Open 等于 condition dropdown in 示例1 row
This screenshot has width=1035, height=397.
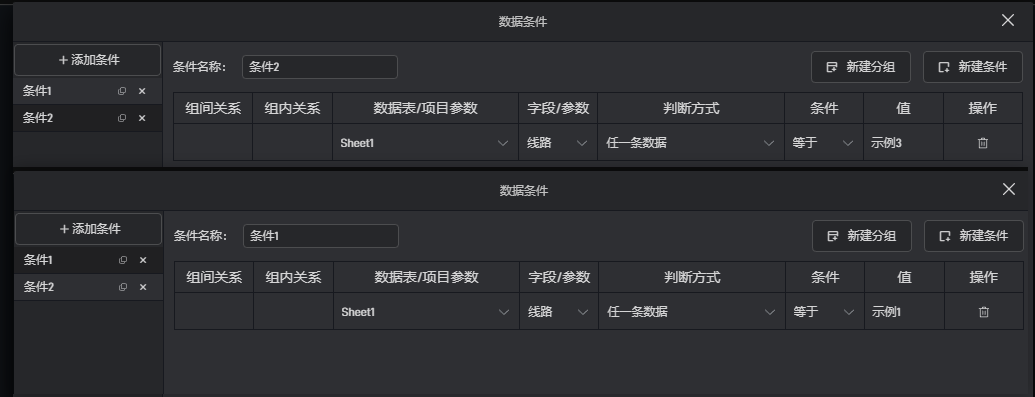click(824, 312)
